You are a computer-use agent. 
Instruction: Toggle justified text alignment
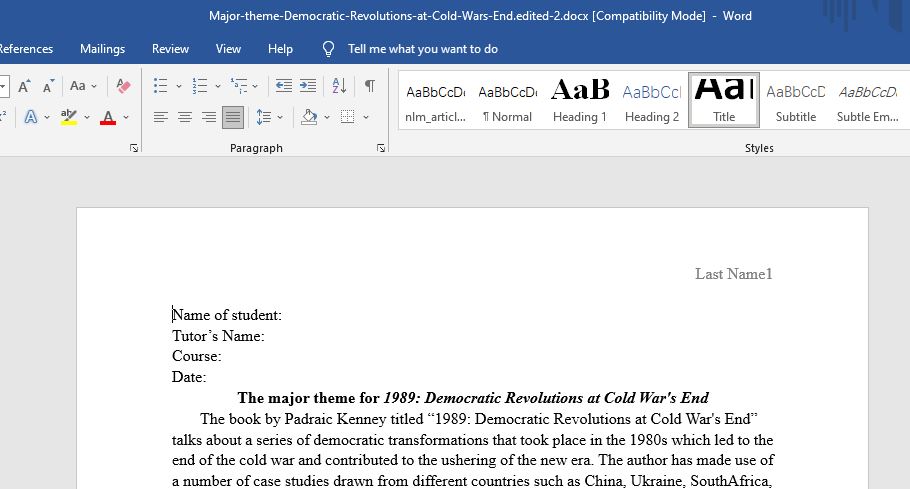point(233,117)
